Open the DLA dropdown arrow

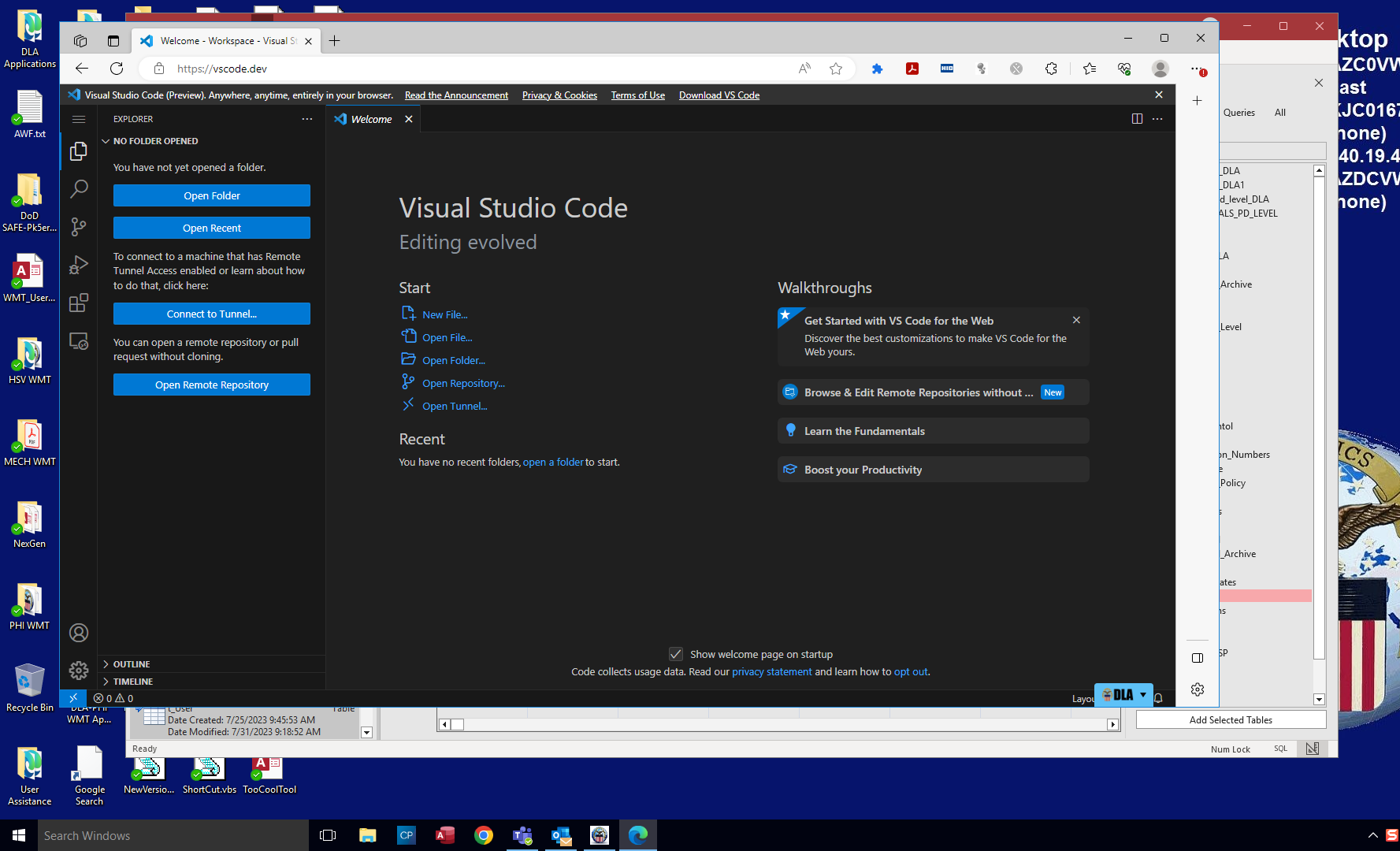pos(1143,695)
